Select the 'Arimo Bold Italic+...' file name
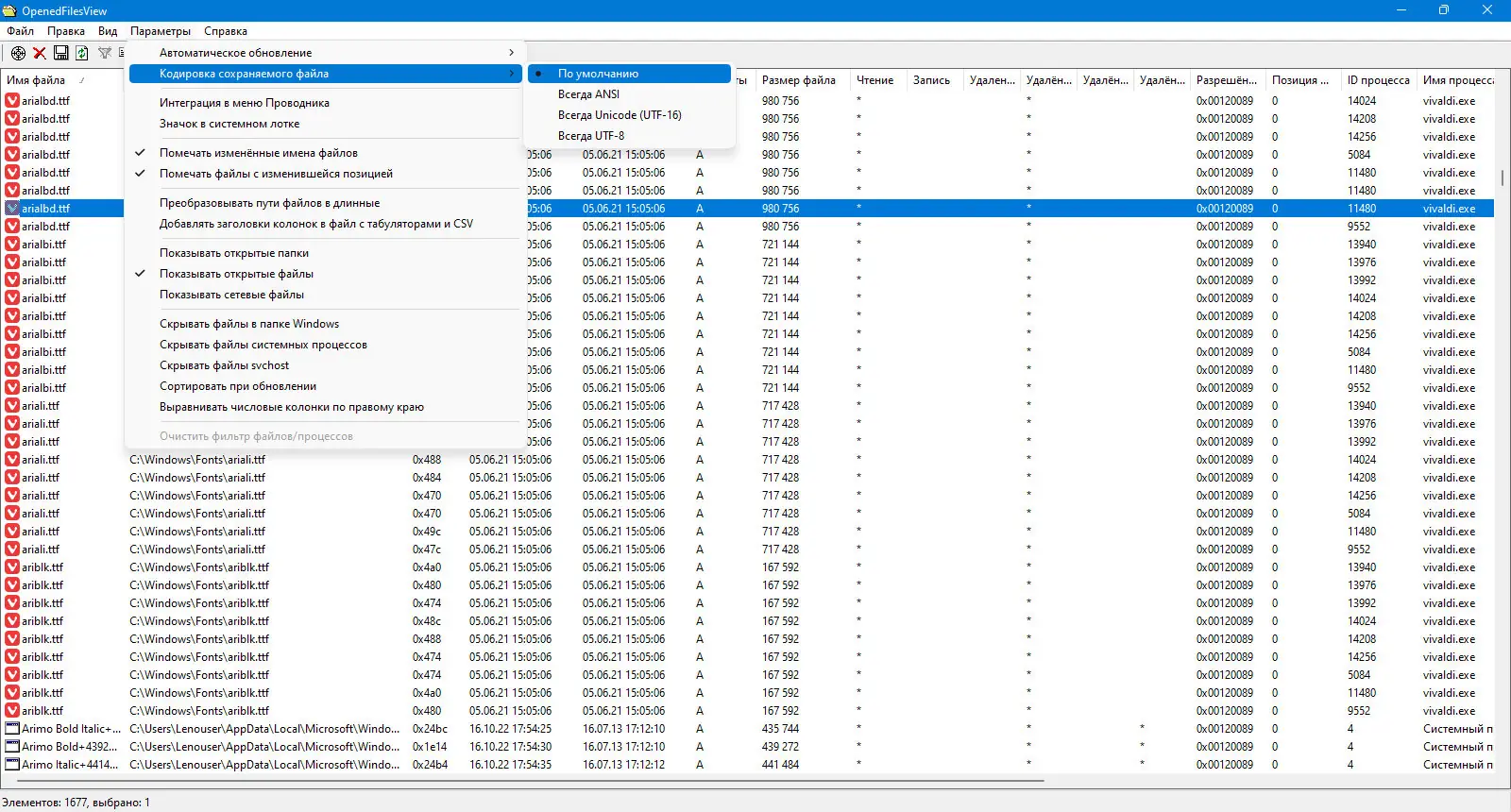Image resolution: width=1511 pixels, height=812 pixels. [x=72, y=729]
